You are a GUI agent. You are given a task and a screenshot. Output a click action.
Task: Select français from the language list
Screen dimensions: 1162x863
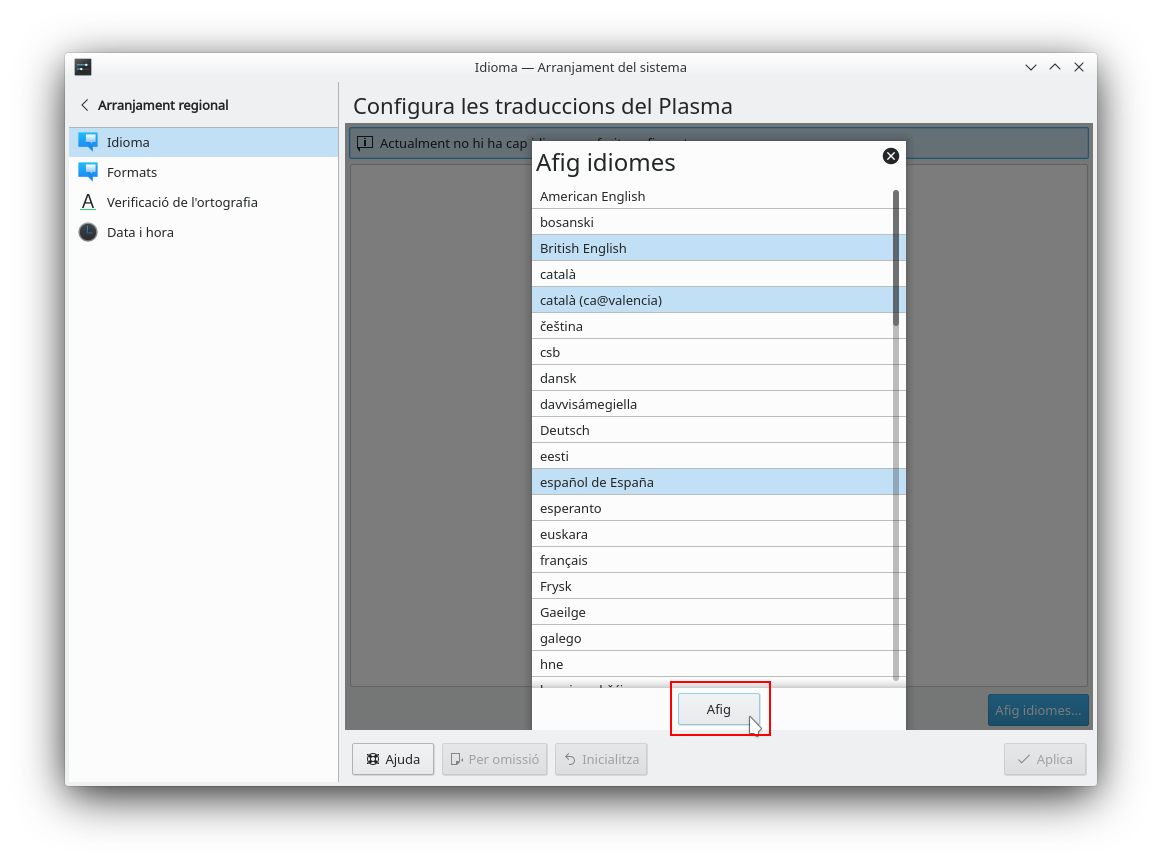click(x=563, y=560)
